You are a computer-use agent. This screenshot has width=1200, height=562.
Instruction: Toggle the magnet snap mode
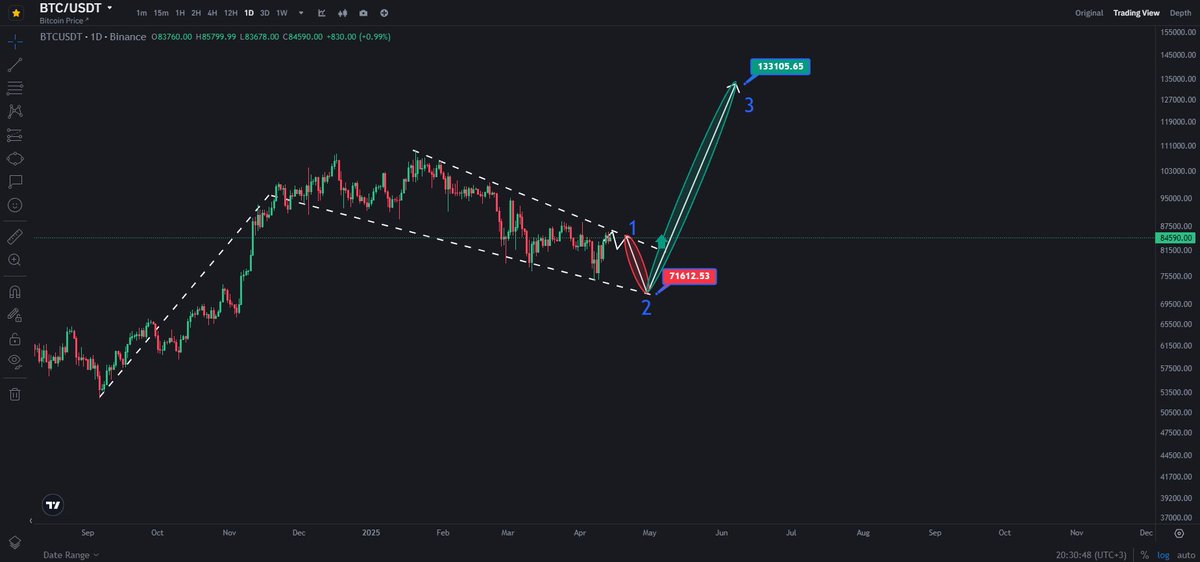[15, 292]
